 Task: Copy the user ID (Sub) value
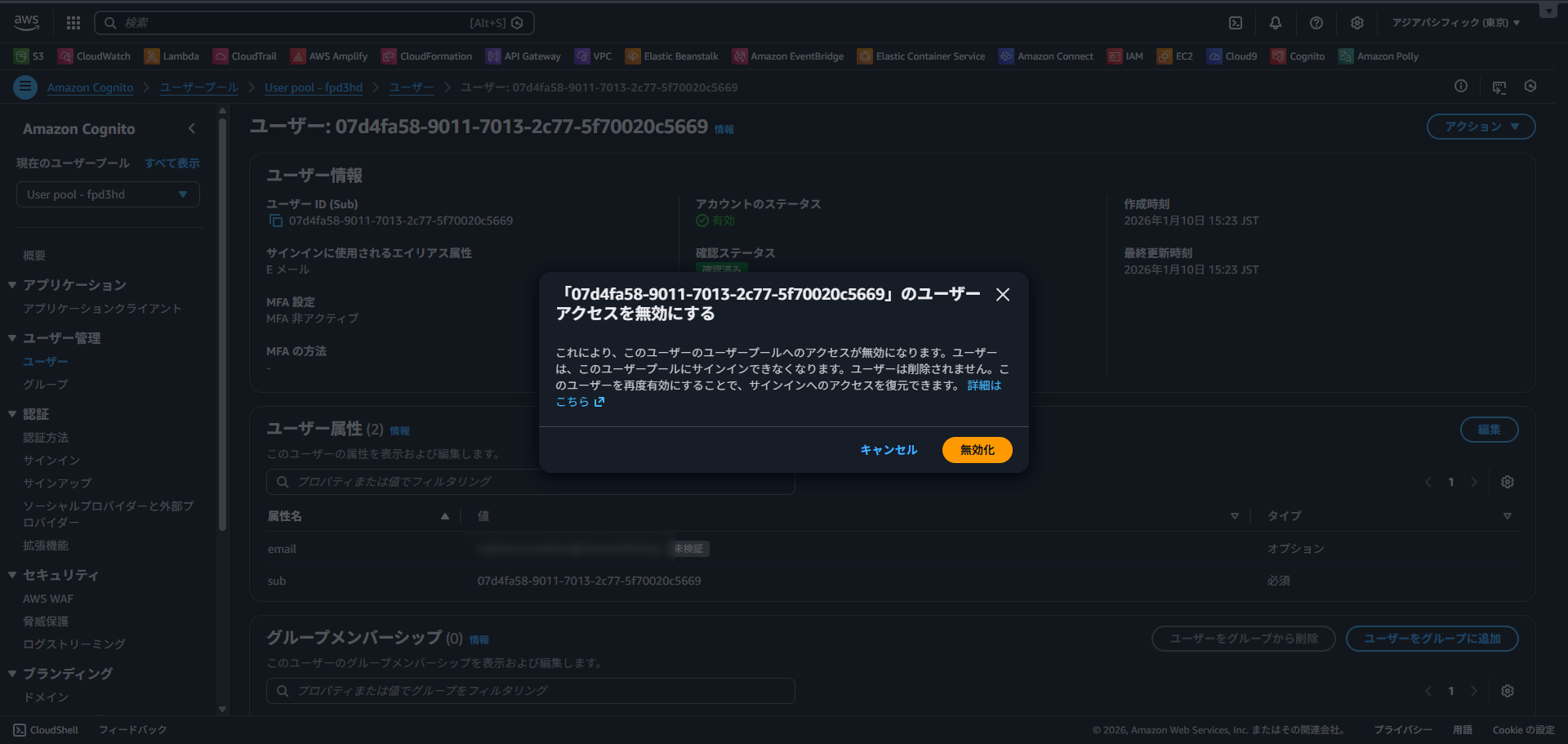click(x=276, y=221)
